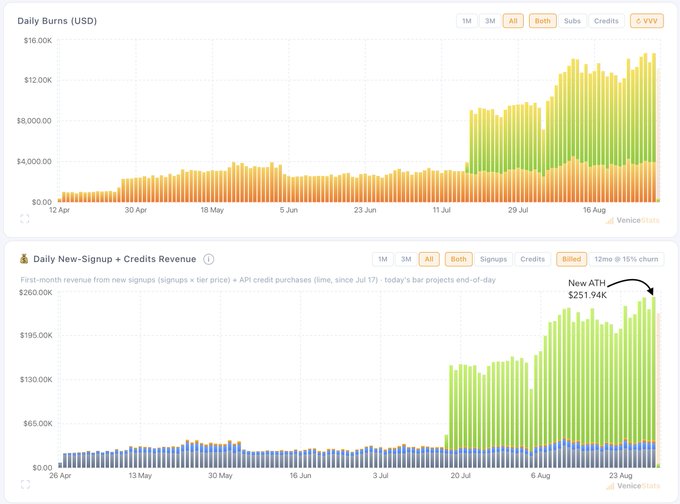Click the 30 May date label
Image resolution: width=680 pixels, height=504 pixels.
pyautogui.click(x=220, y=475)
